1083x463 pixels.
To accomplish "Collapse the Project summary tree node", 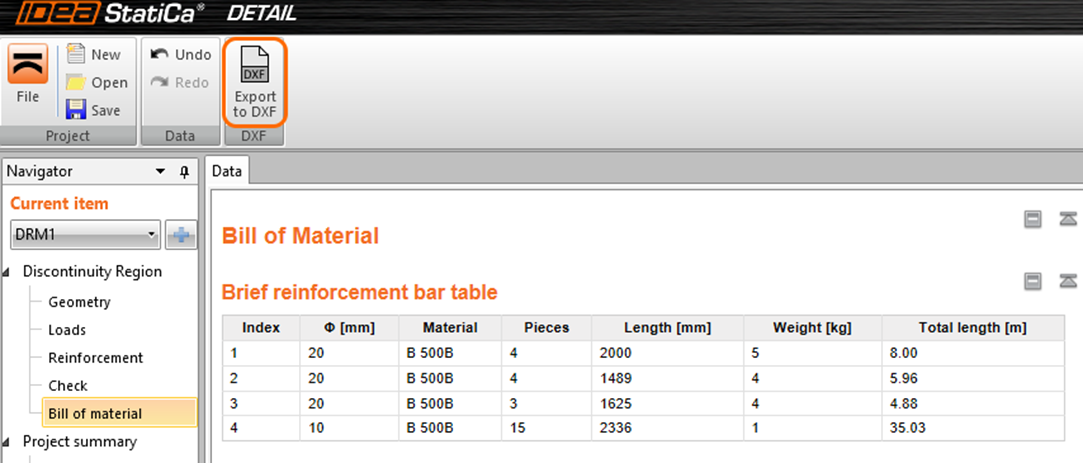I will point(6,442).
